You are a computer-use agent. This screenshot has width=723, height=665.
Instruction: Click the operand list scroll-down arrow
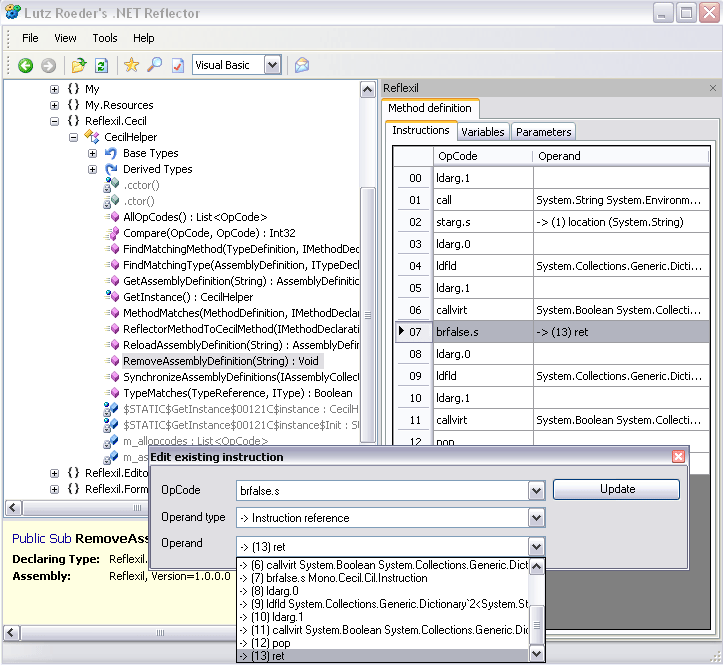(x=536, y=653)
